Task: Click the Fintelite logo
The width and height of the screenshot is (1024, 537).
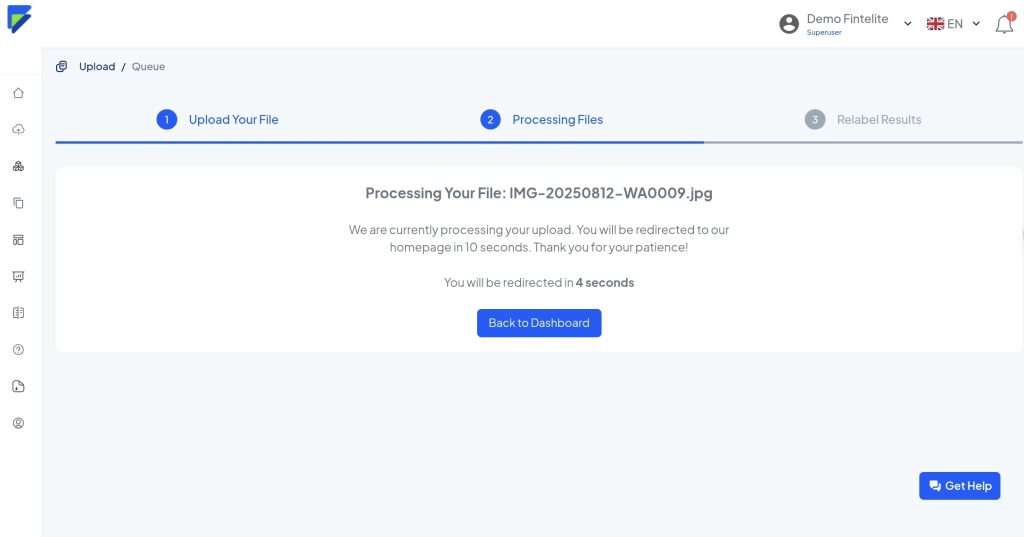Action: (x=19, y=19)
